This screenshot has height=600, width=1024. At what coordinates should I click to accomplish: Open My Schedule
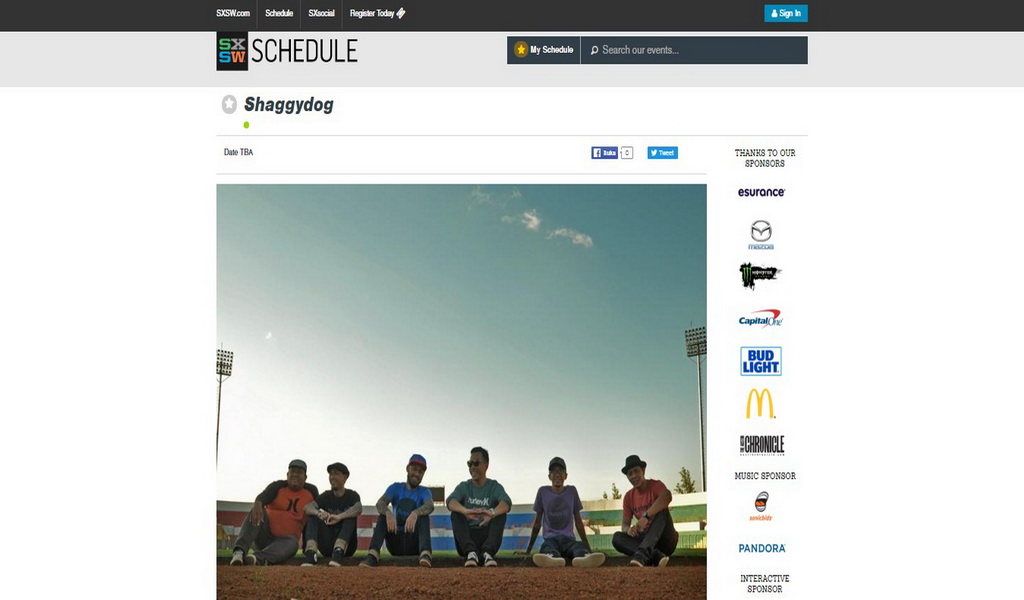[x=543, y=50]
